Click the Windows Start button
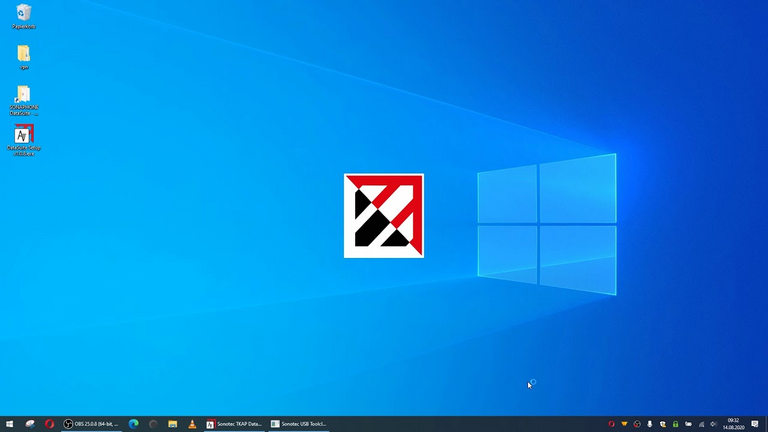768x432 pixels. (9, 424)
